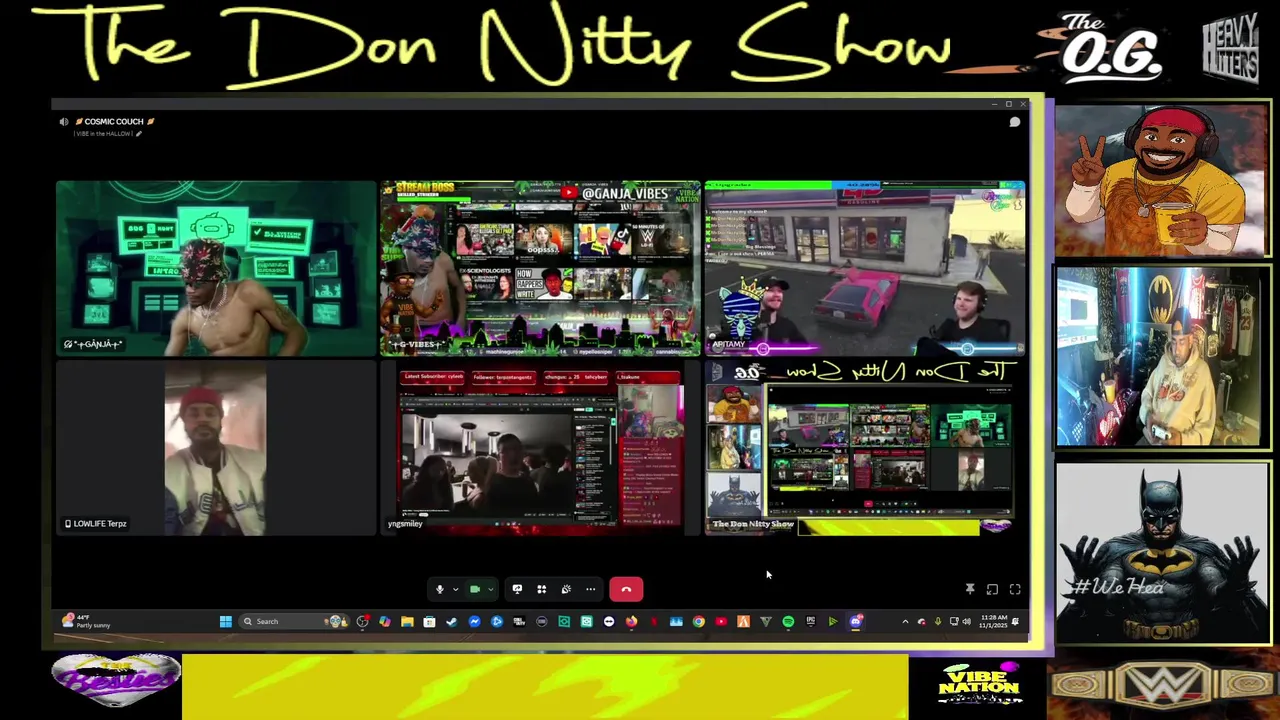Viewport: 1280px width, 720px height.
Task: Select the LOWLIFE Terpz video tile
Action: tap(215, 448)
